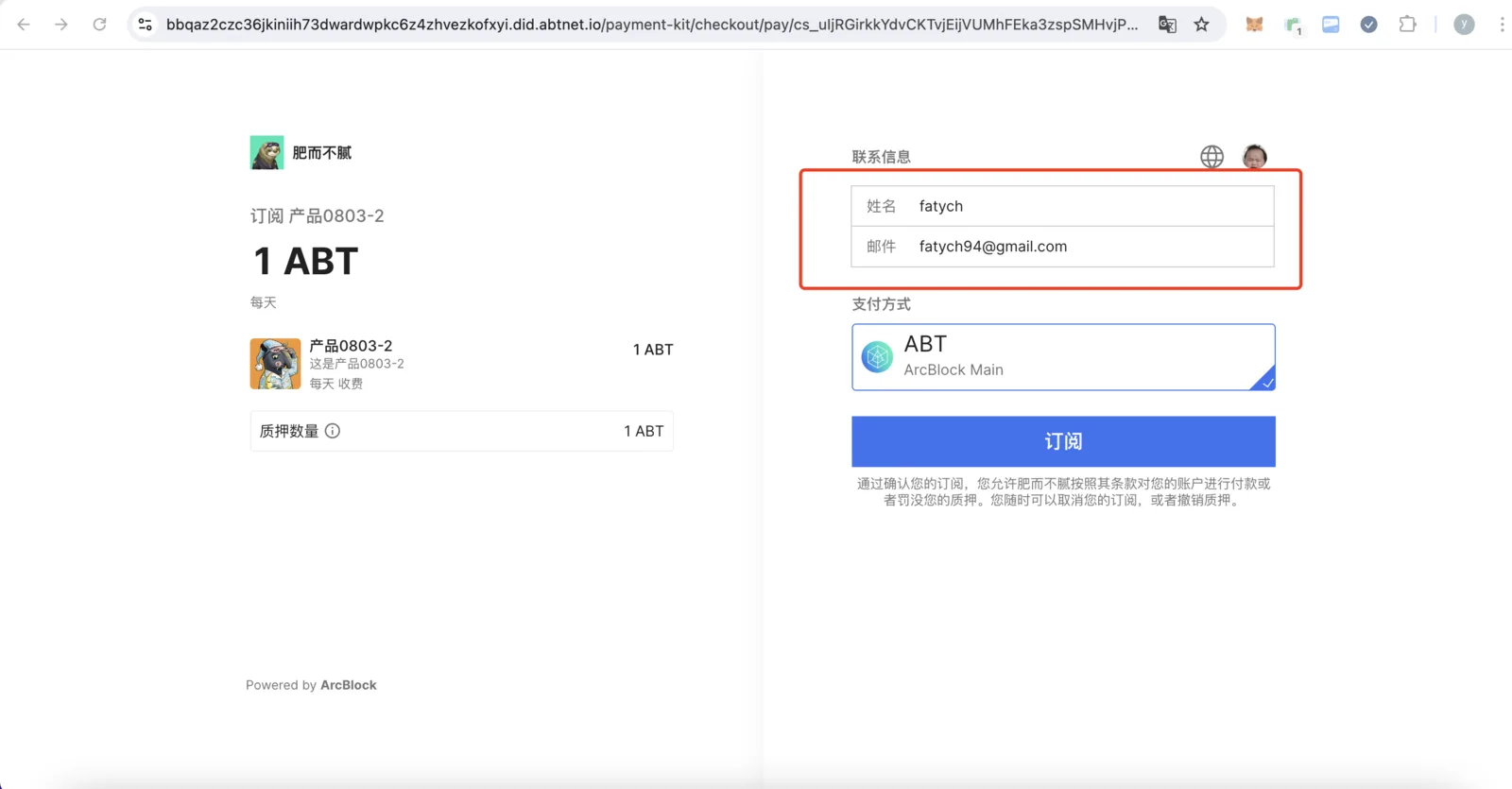Screen dimensions: 1512x789
Task: View site information icon in address bar
Action: click(146, 25)
